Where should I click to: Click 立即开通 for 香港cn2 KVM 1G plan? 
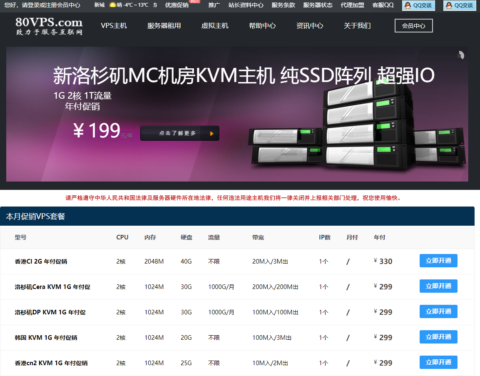tap(438, 362)
